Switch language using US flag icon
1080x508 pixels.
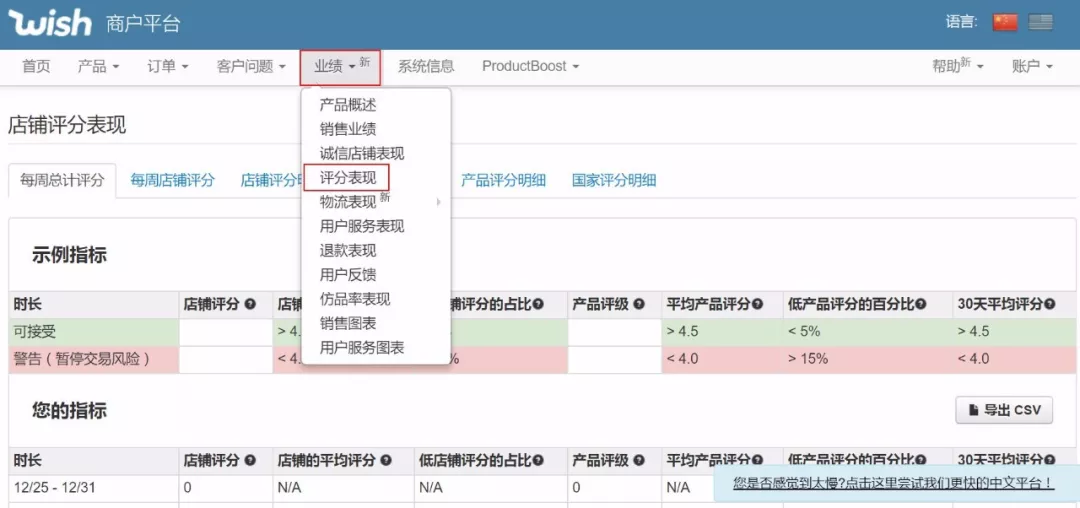click(1041, 22)
